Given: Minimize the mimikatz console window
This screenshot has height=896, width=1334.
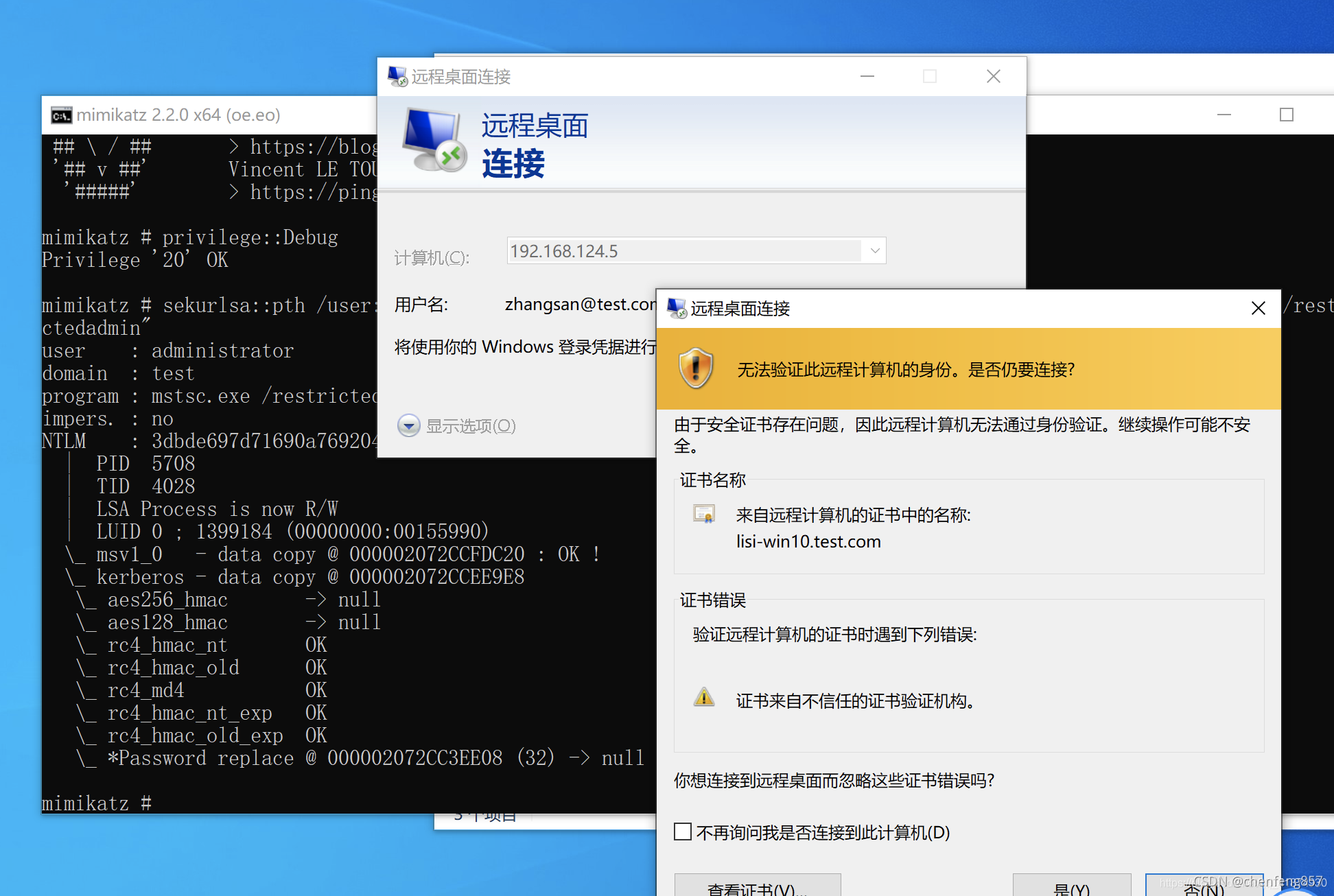Looking at the screenshot, I should pos(1224,115).
